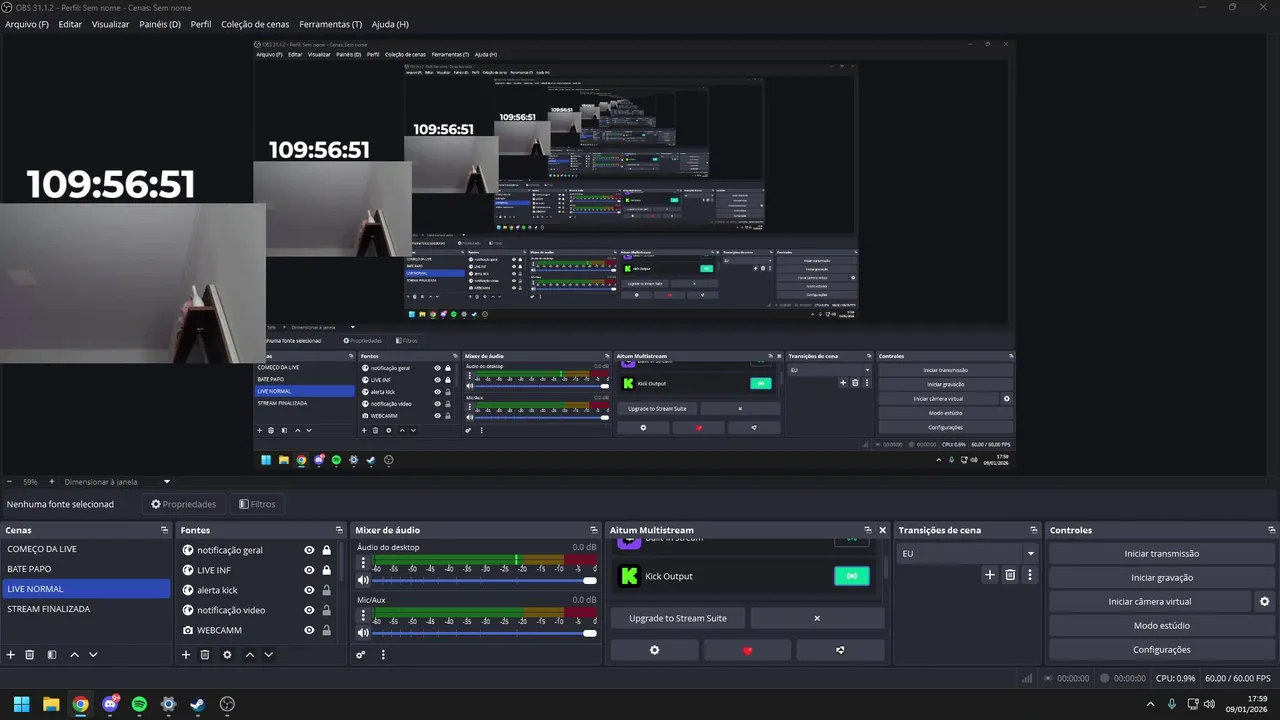Undock the Fontes panel
Image resolution: width=1280 pixels, height=720 pixels.
click(x=339, y=530)
